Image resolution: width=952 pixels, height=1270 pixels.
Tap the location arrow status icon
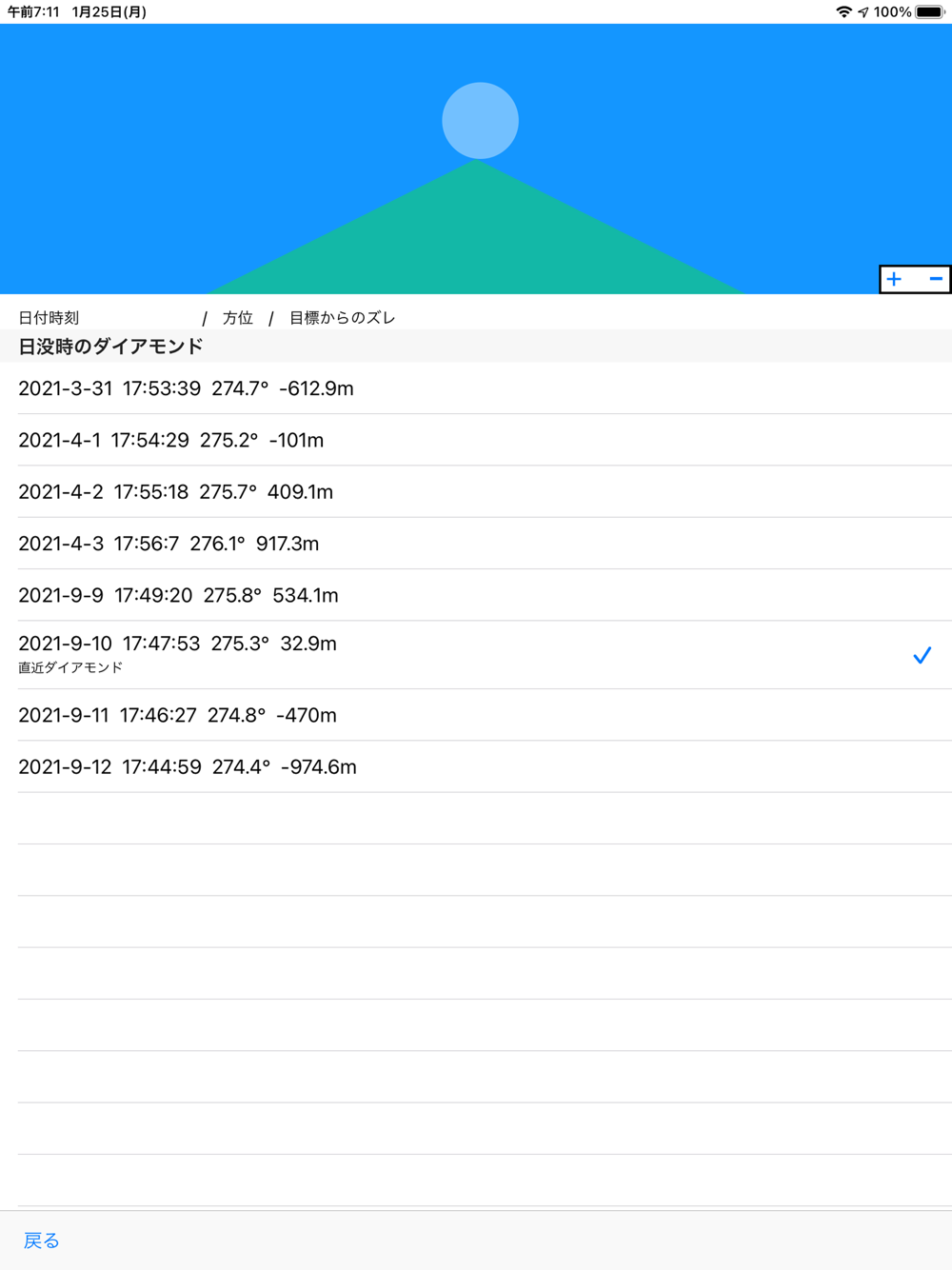pyautogui.click(x=863, y=12)
